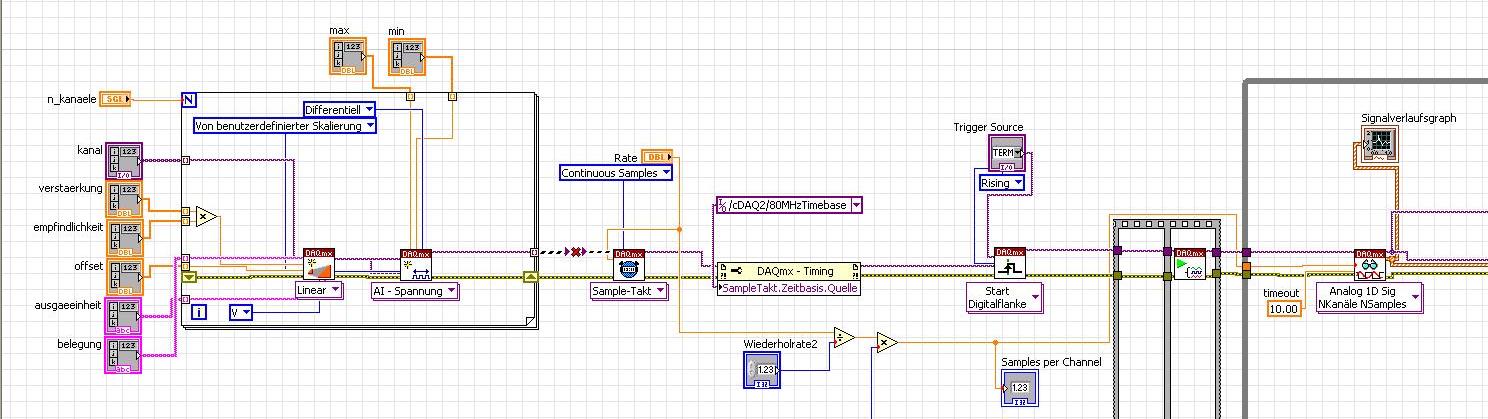Select the DAQmx Create Scale VI above Linear
1488x419 pixels.
(319, 264)
